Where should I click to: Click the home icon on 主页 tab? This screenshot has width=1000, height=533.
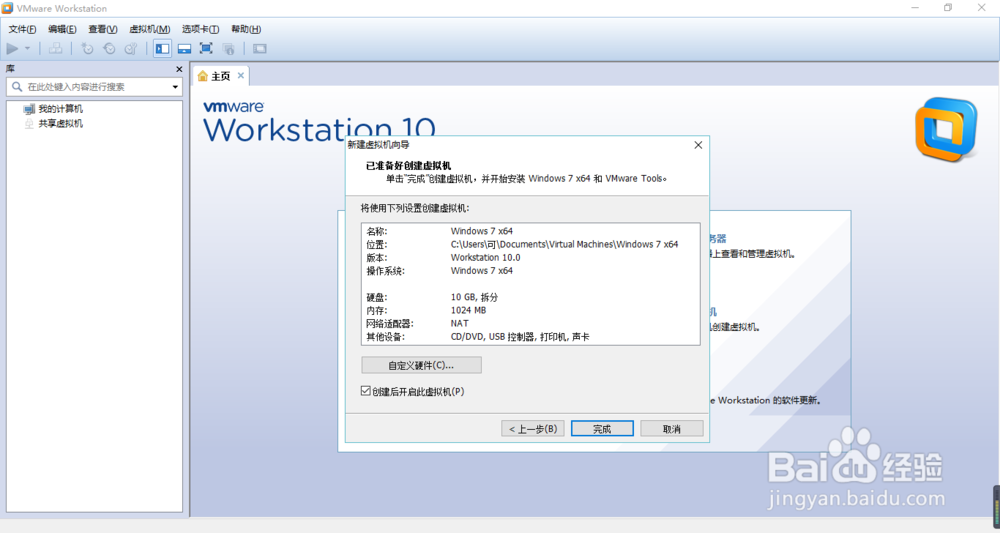tap(203, 76)
